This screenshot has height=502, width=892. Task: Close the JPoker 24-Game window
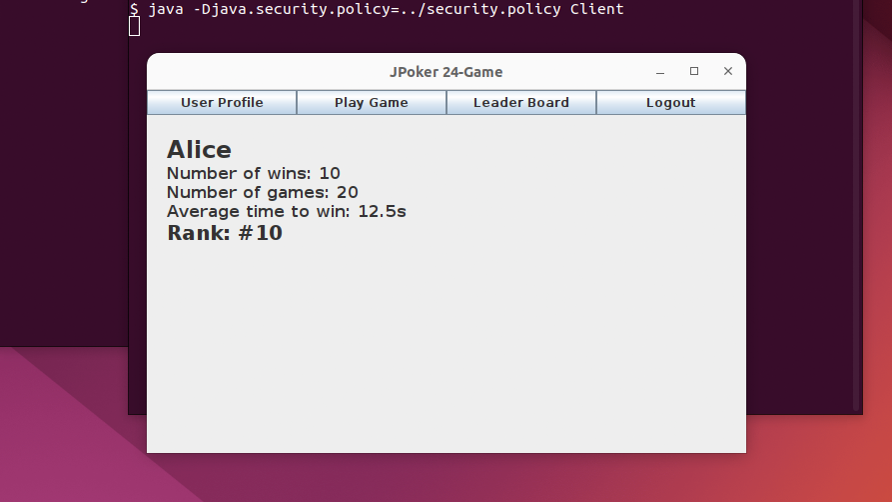coord(728,71)
